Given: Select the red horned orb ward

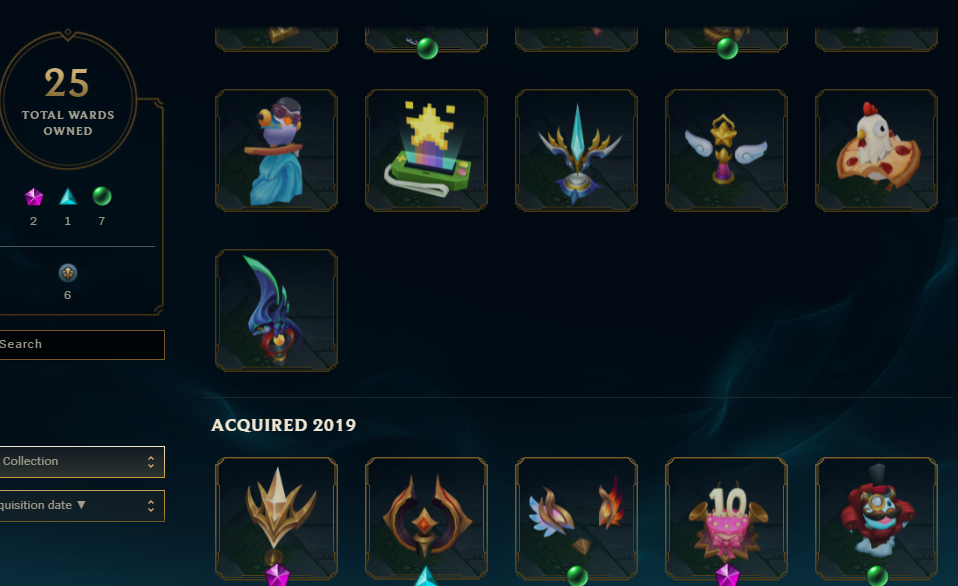Looking at the screenshot, I should pos(426,518).
